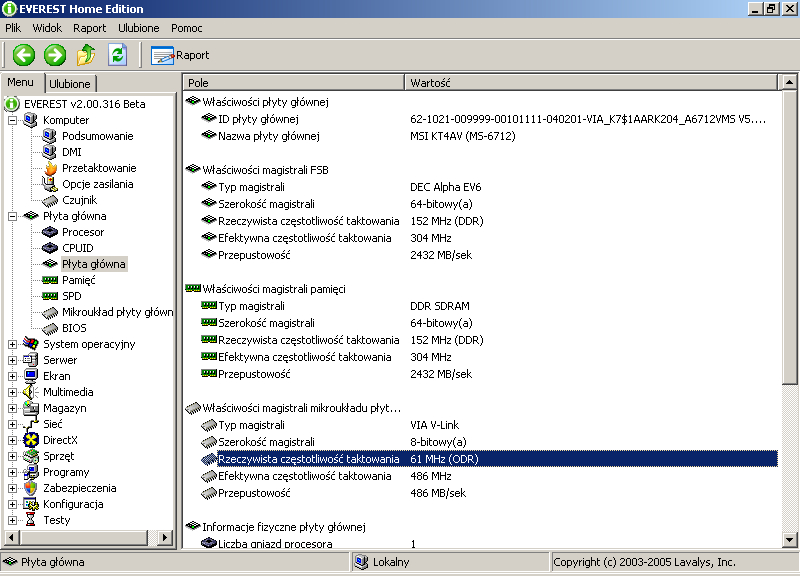This screenshot has width=800, height=576.
Task: Go up one level with the yellow up-arrow icon
Action: 86,55
